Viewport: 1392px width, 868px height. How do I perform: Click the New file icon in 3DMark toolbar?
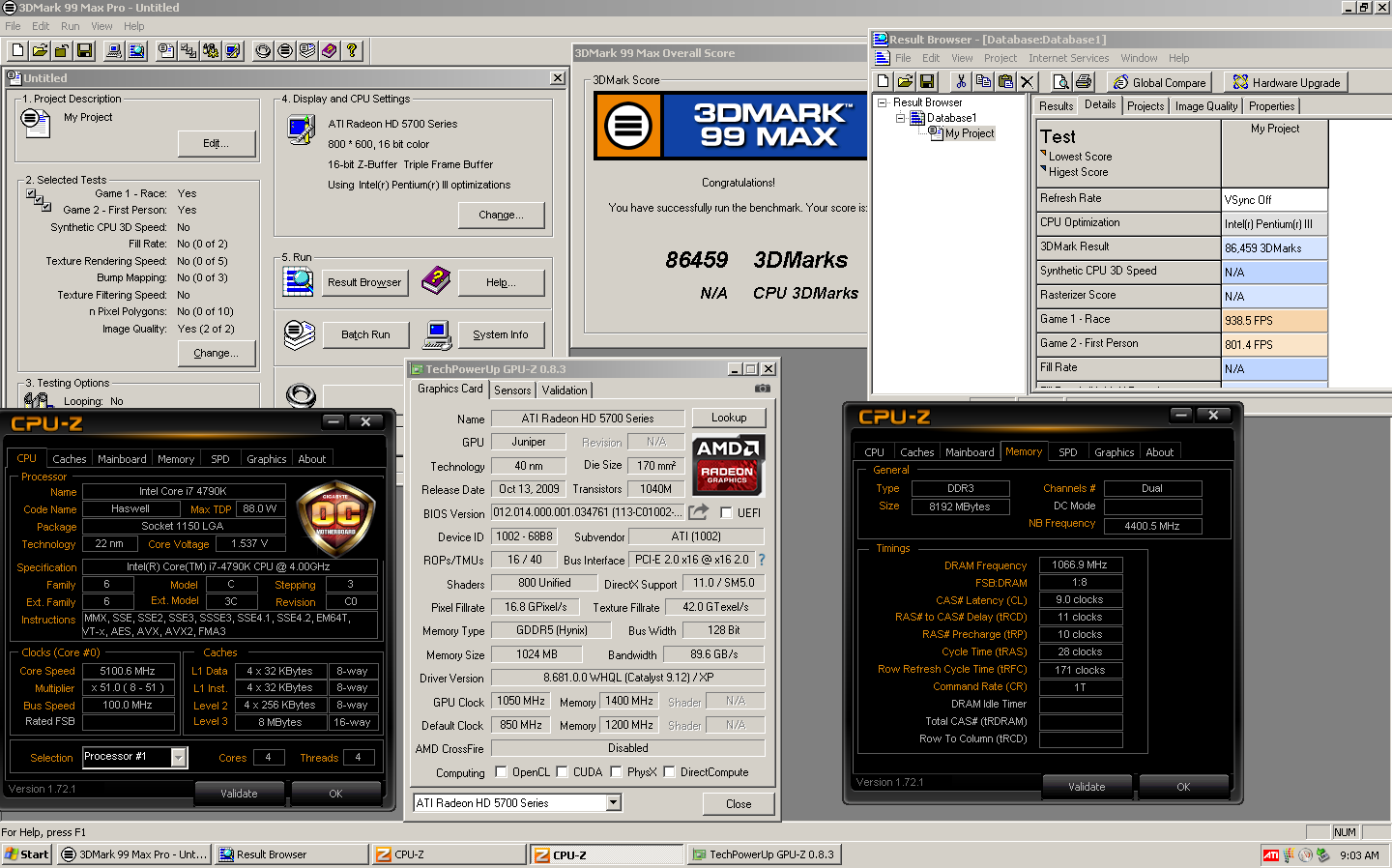(x=18, y=50)
